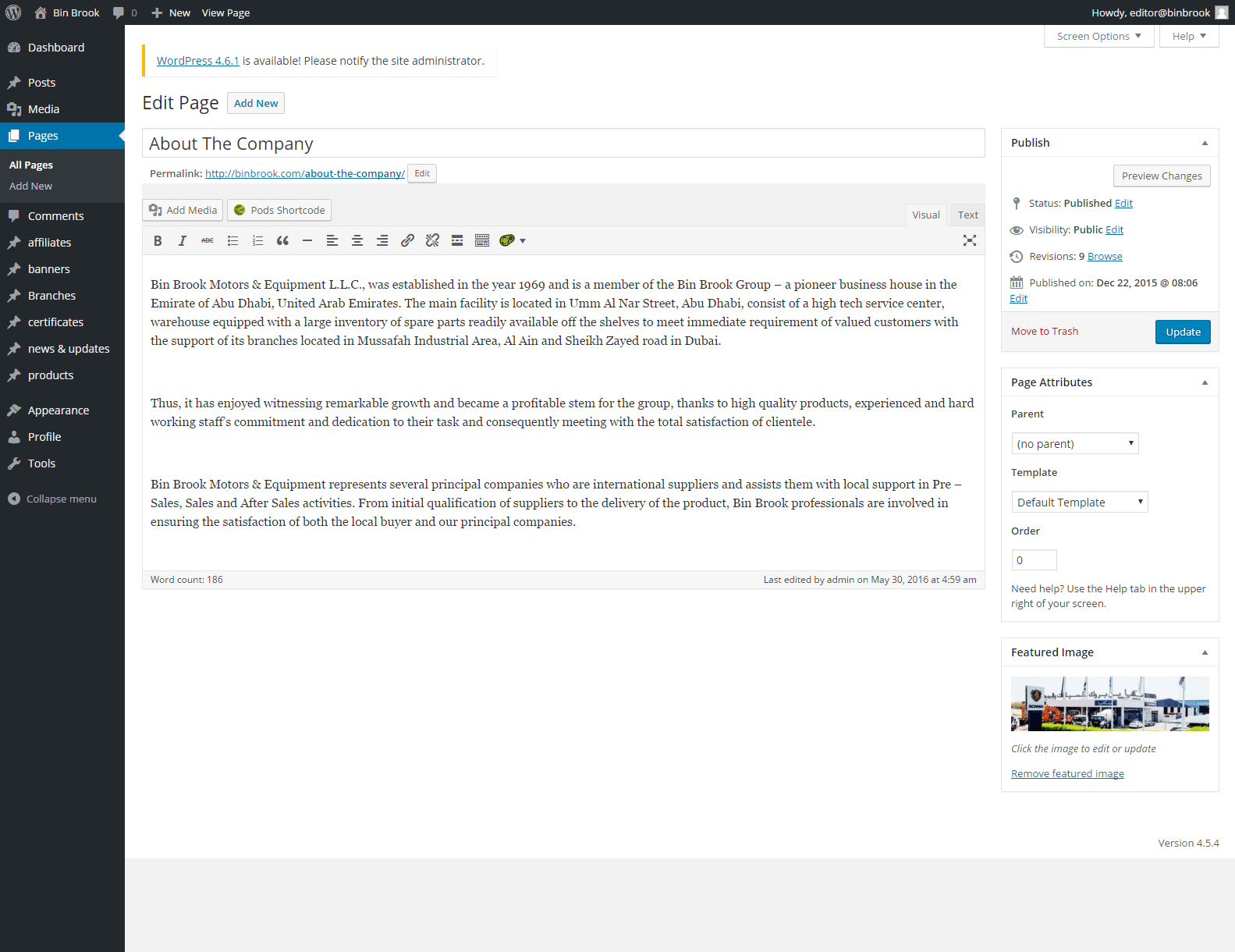The height and width of the screenshot is (952, 1235).
Task: Create a bulleted list
Action: [x=232, y=240]
